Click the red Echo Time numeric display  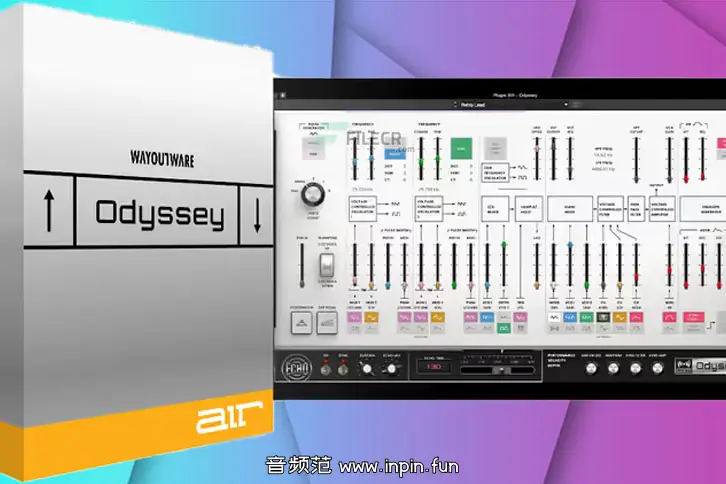pyautogui.click(x=434, y=367)
